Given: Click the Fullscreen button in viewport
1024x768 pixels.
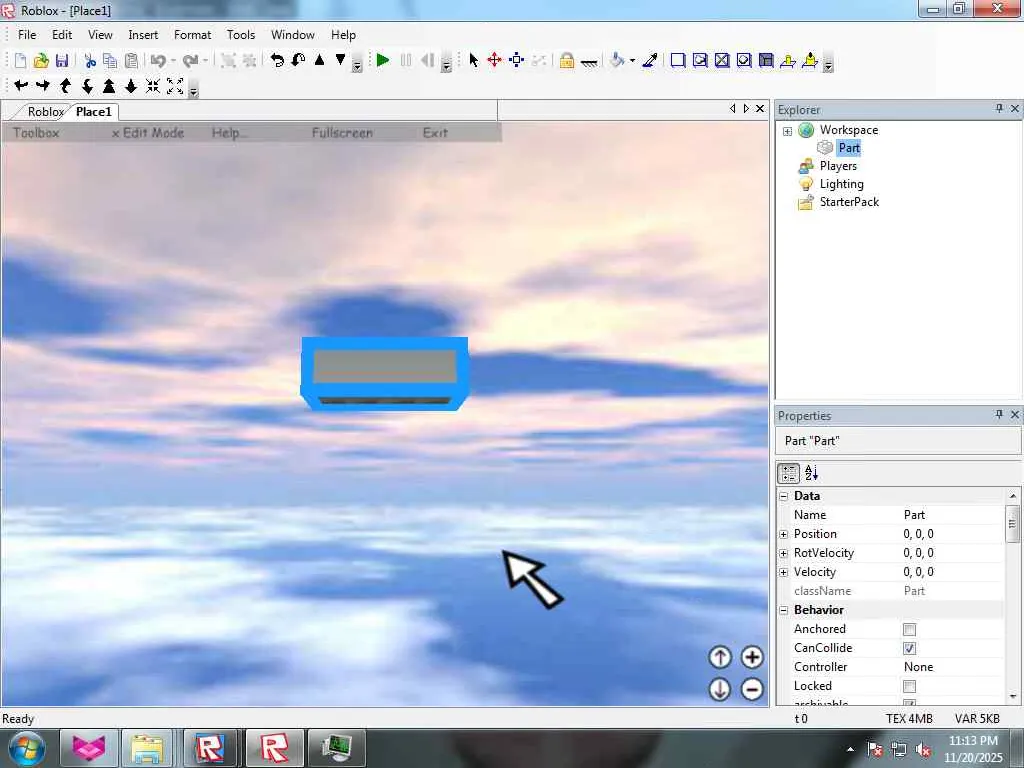Looking at the screenshot, I should 342,133.
